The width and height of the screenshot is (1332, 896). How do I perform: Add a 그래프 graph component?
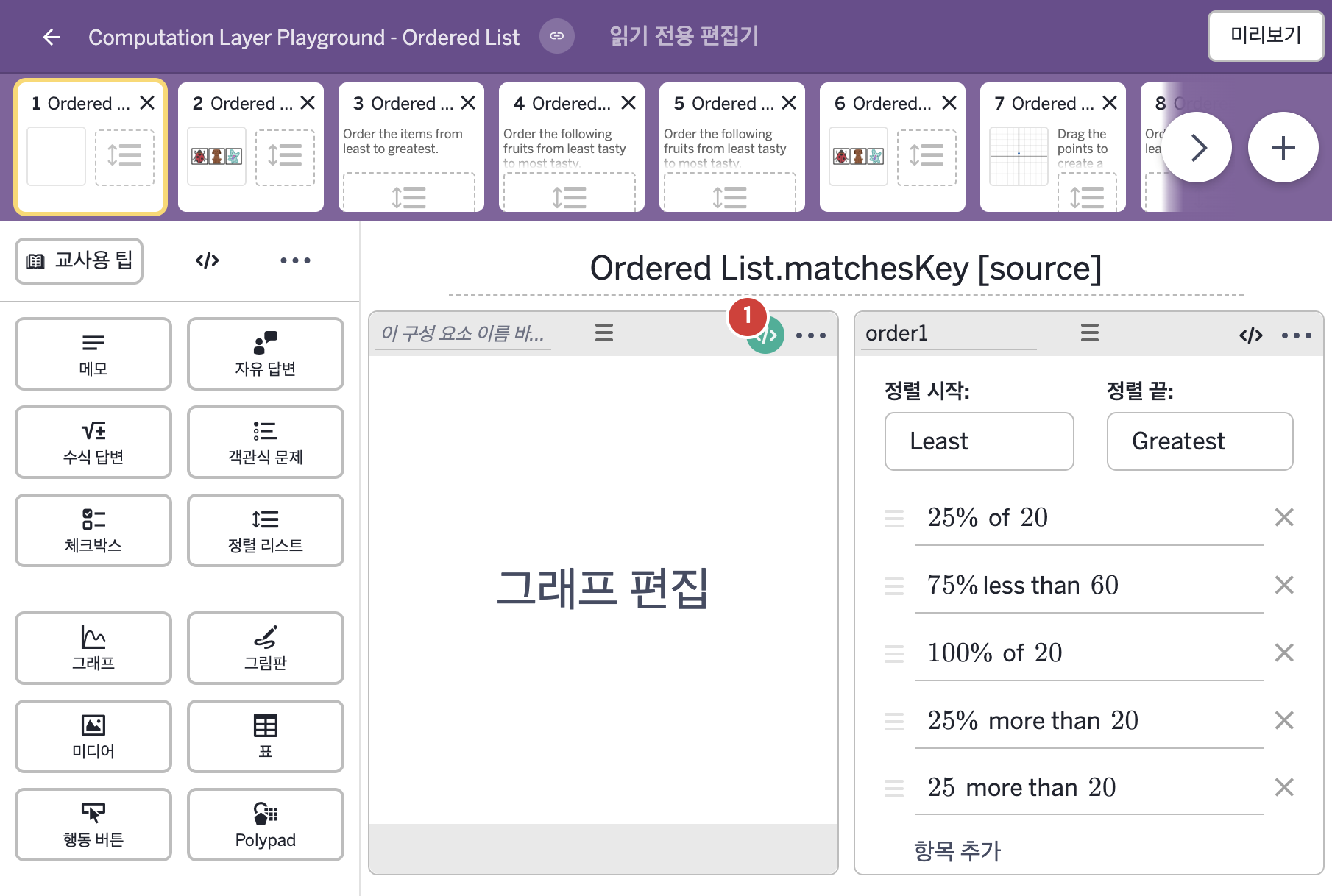pyautogui.click(x=93, y=648)
